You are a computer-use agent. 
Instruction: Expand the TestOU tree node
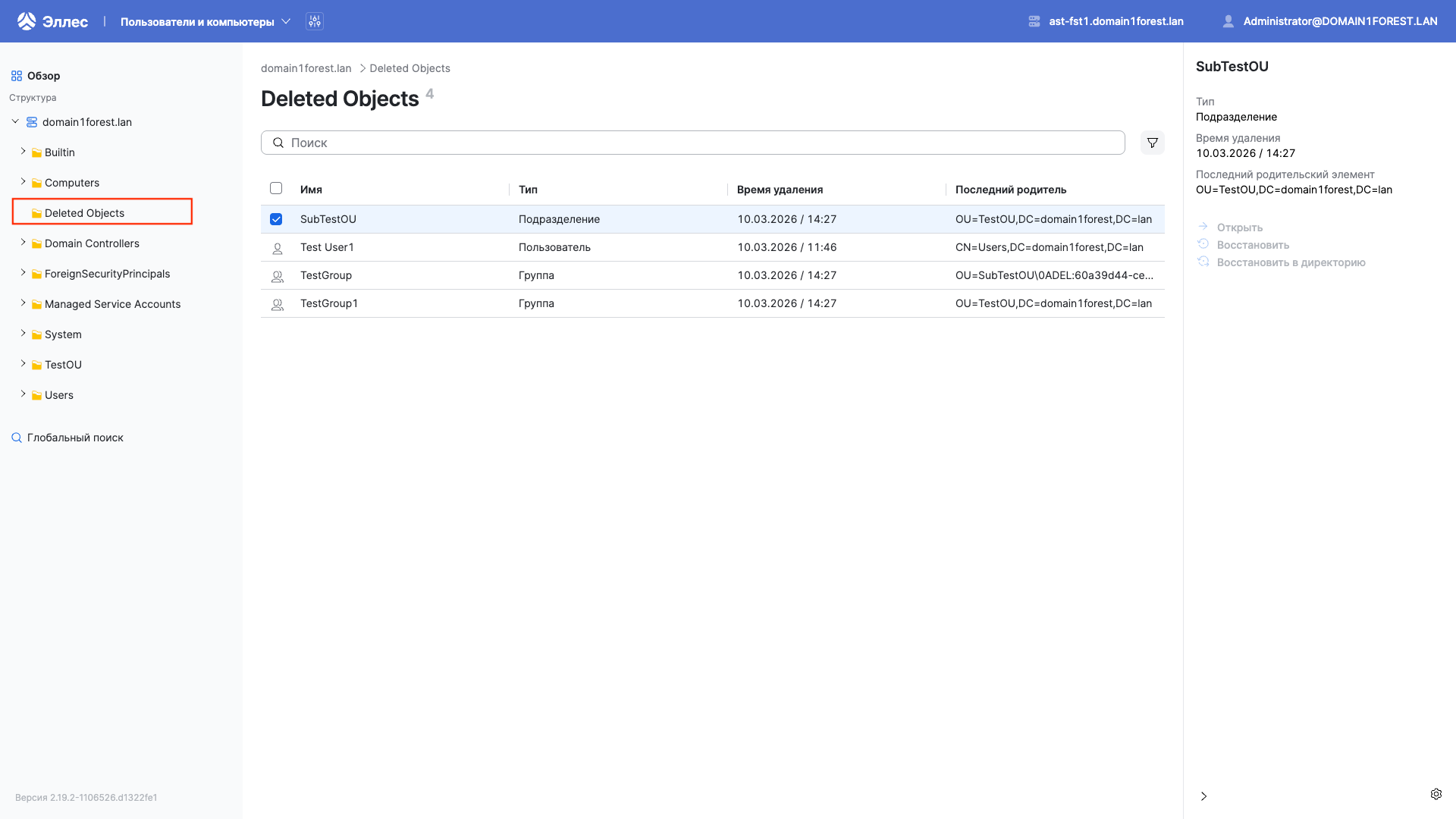coord(23,364)
